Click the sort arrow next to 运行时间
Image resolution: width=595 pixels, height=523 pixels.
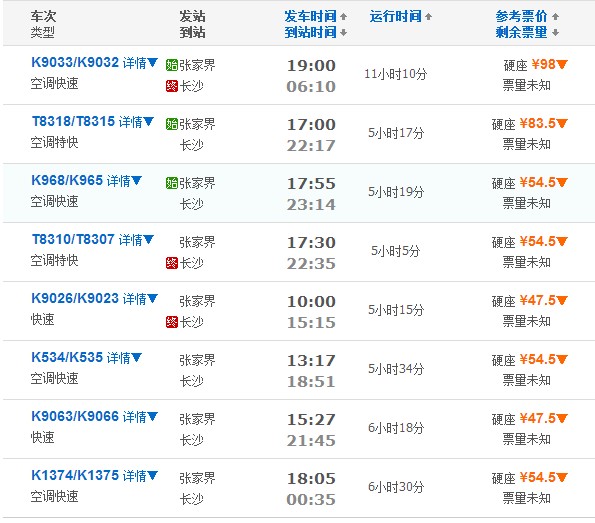[428, 16]
